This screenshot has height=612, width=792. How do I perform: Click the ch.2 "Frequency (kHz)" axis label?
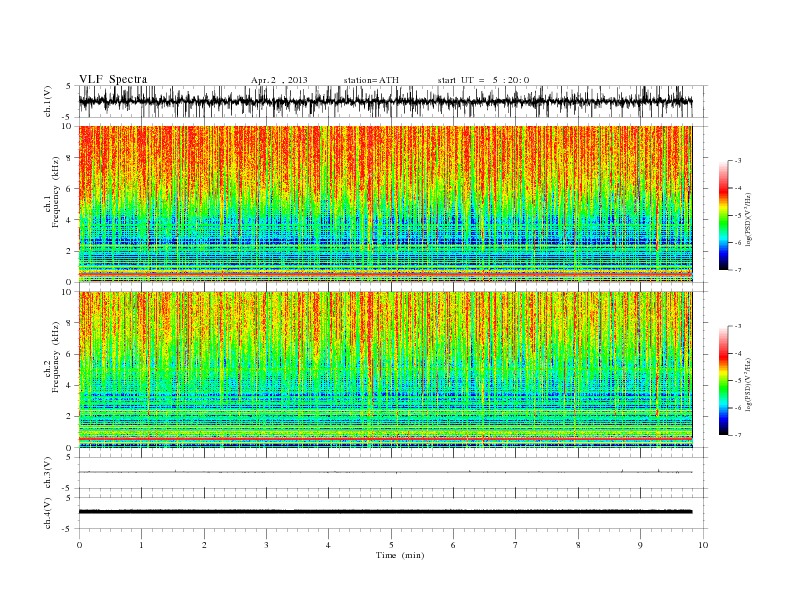56,357
